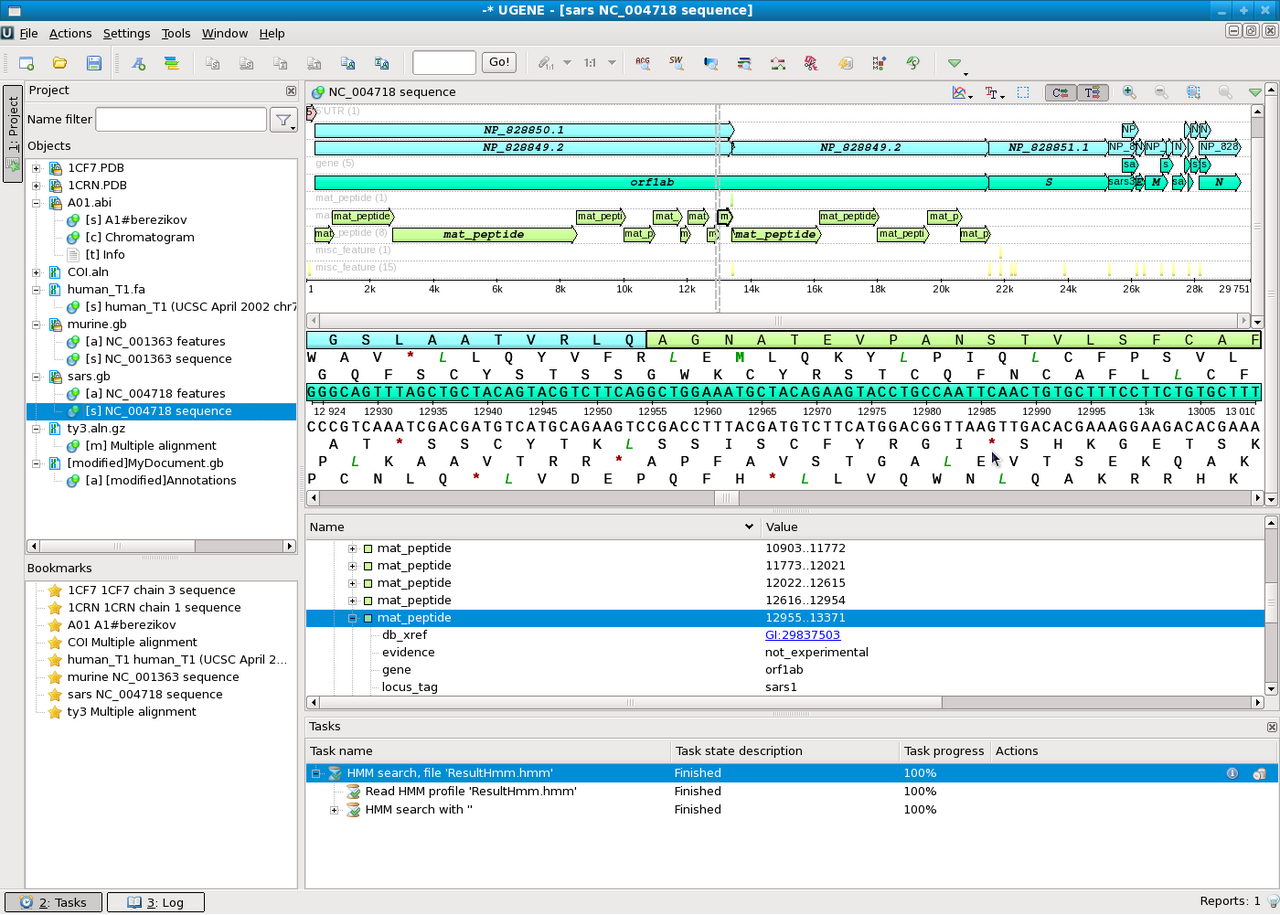This screenshot has height=915, width=1280.
Task: Open the Help menu
Action: [x=272, y=33]
